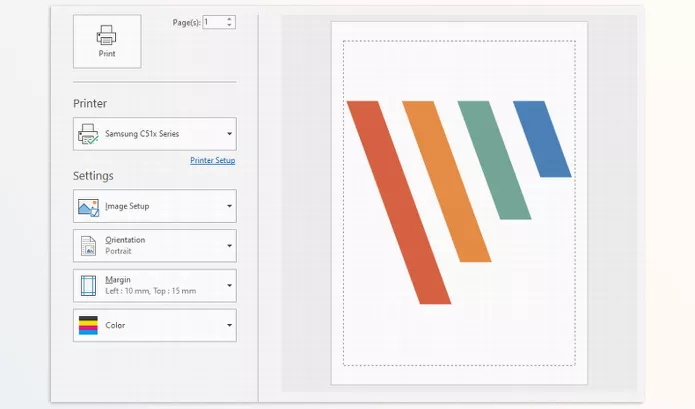Increase page count with the up arrow
The width and height of the screenshot is (695, 409).
tap(230, 18)
